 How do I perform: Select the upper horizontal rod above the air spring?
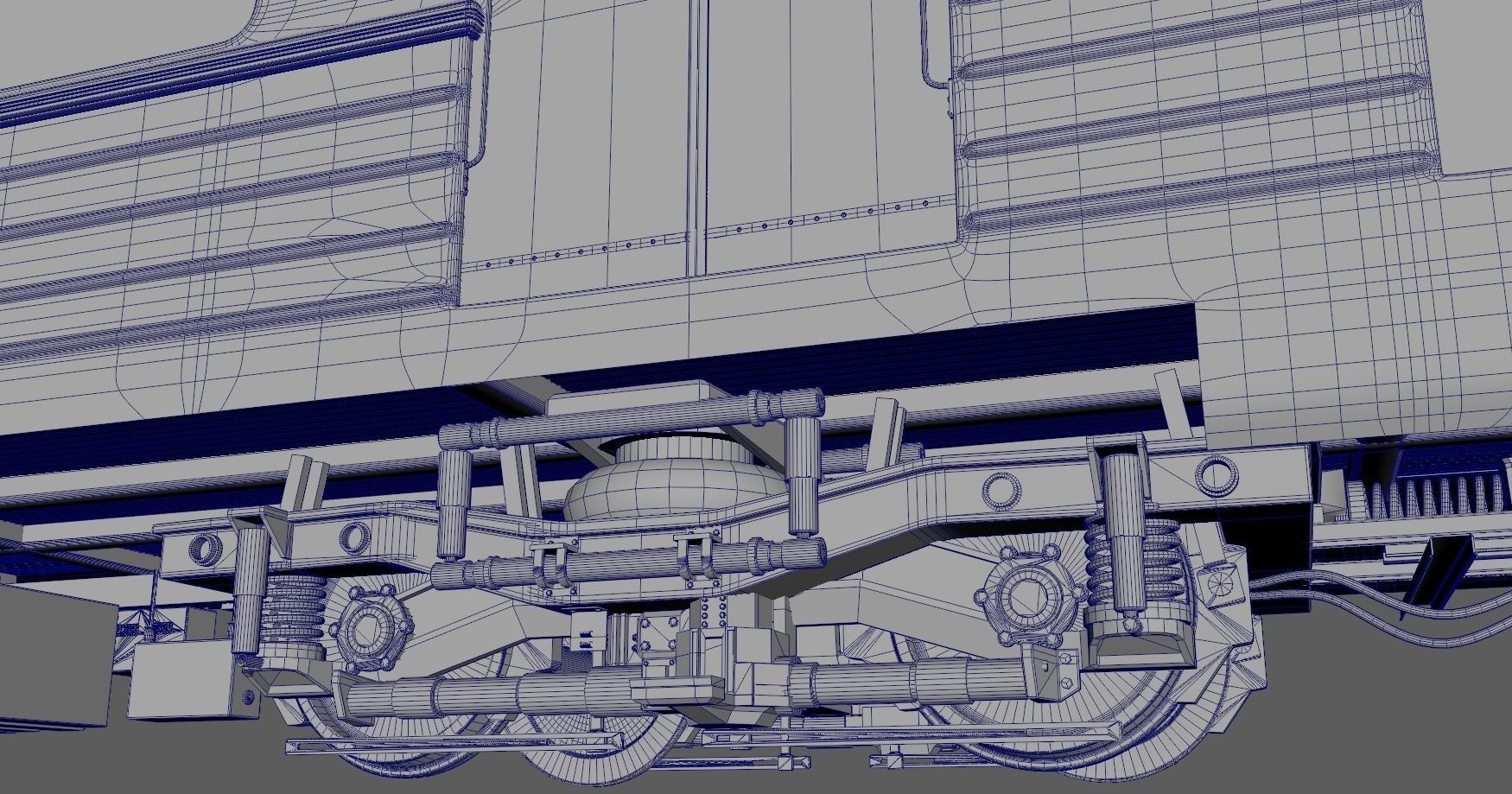coord(631,417)
